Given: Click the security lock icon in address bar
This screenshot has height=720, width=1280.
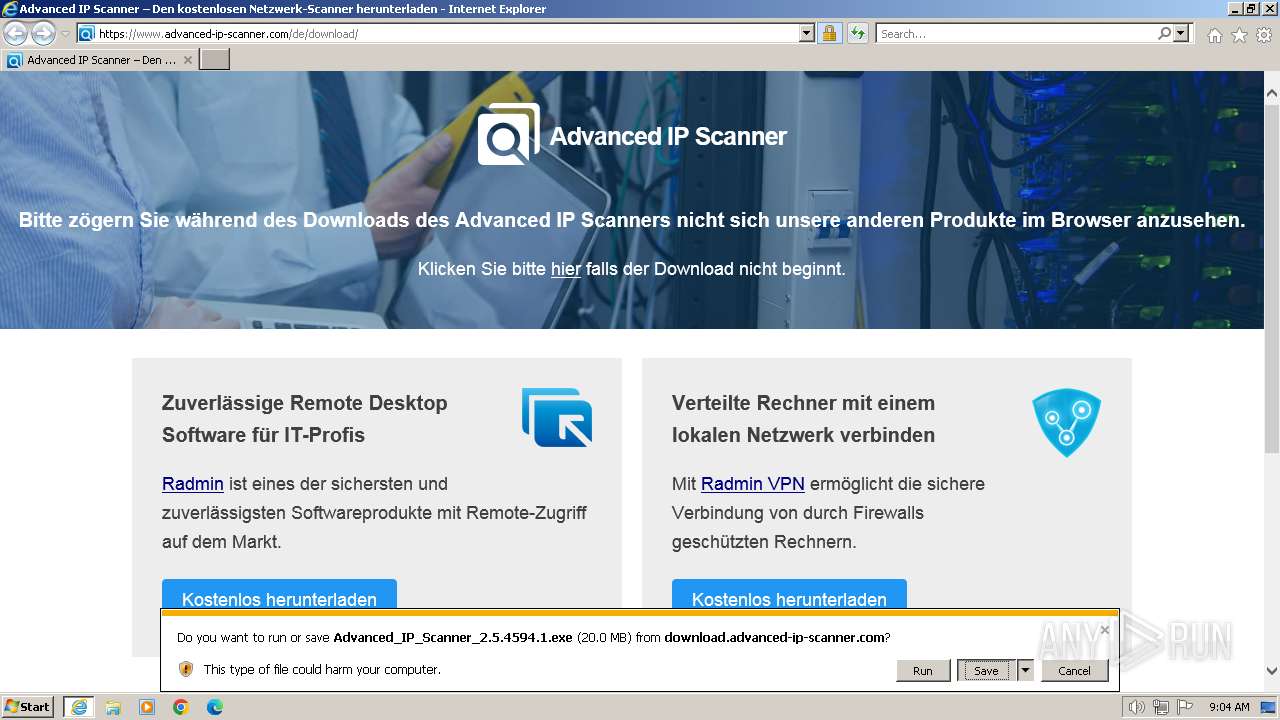Looking at the screenshot, I should [x=829, y=33].
